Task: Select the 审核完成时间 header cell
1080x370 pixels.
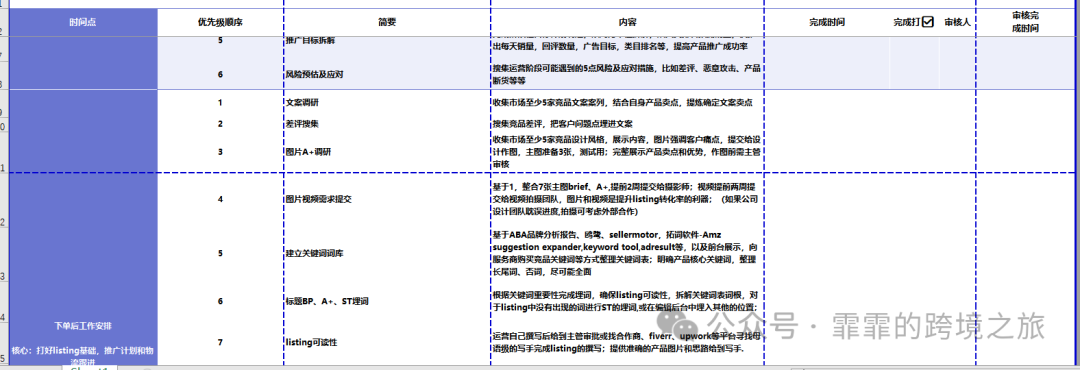Action: click(1026, 23)
